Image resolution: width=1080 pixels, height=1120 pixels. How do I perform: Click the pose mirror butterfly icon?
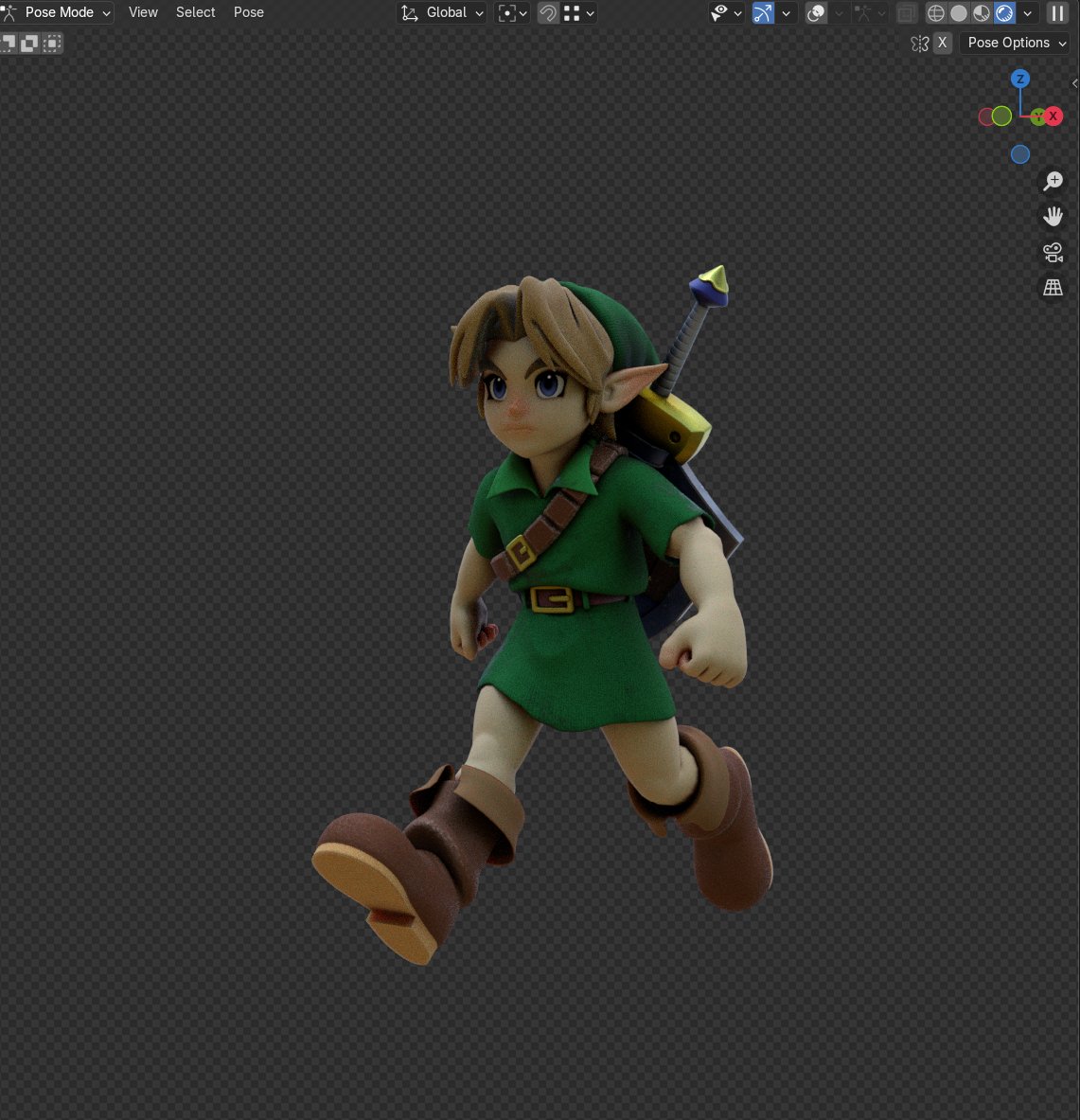919,44
